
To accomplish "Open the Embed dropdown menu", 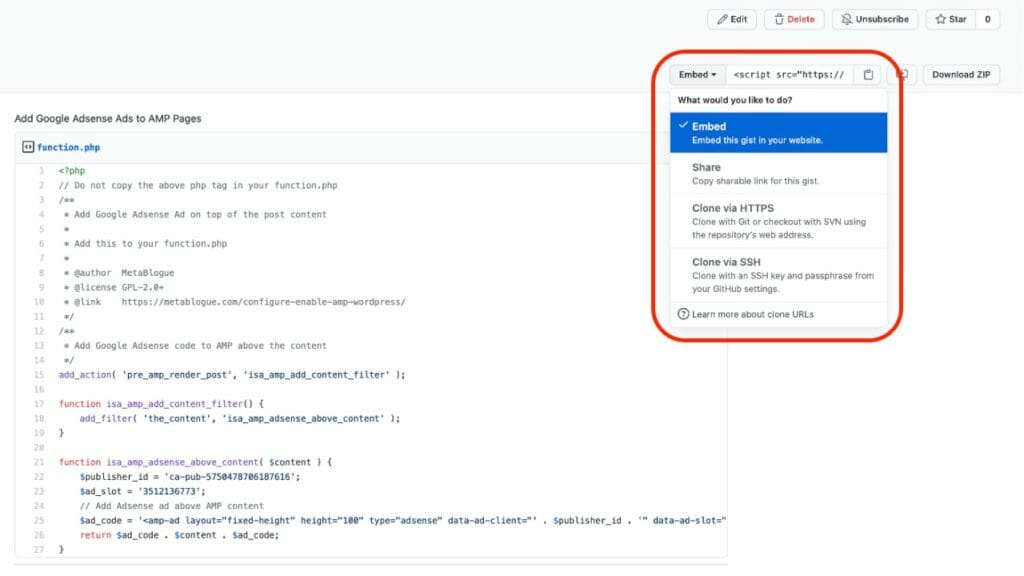I will tap(697, 74).
